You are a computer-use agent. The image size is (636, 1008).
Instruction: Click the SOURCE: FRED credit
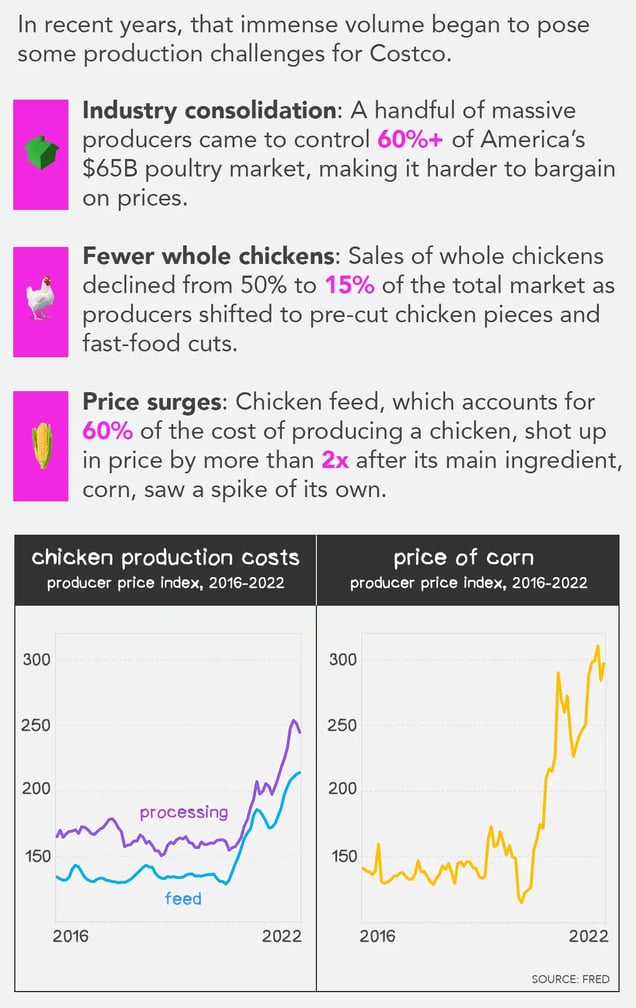pyautogui.click(x=570, y=979)
